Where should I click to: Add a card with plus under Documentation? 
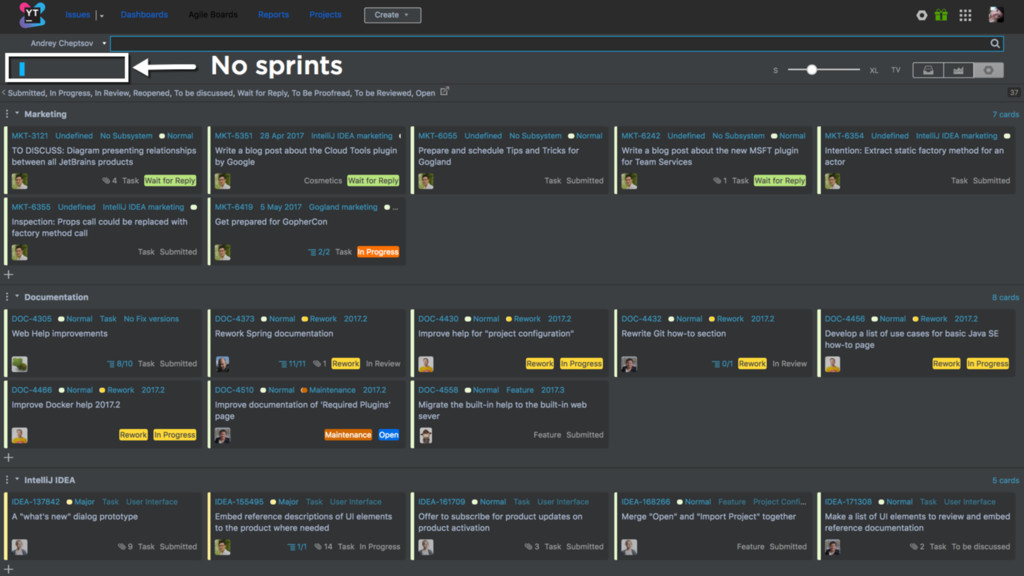click(8, 457)
